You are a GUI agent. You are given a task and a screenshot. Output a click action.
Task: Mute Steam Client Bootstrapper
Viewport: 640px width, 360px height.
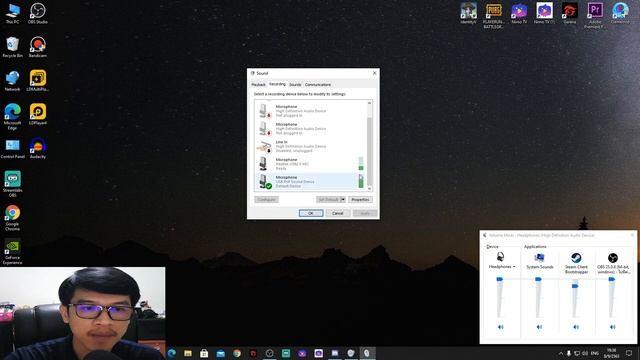576,327
